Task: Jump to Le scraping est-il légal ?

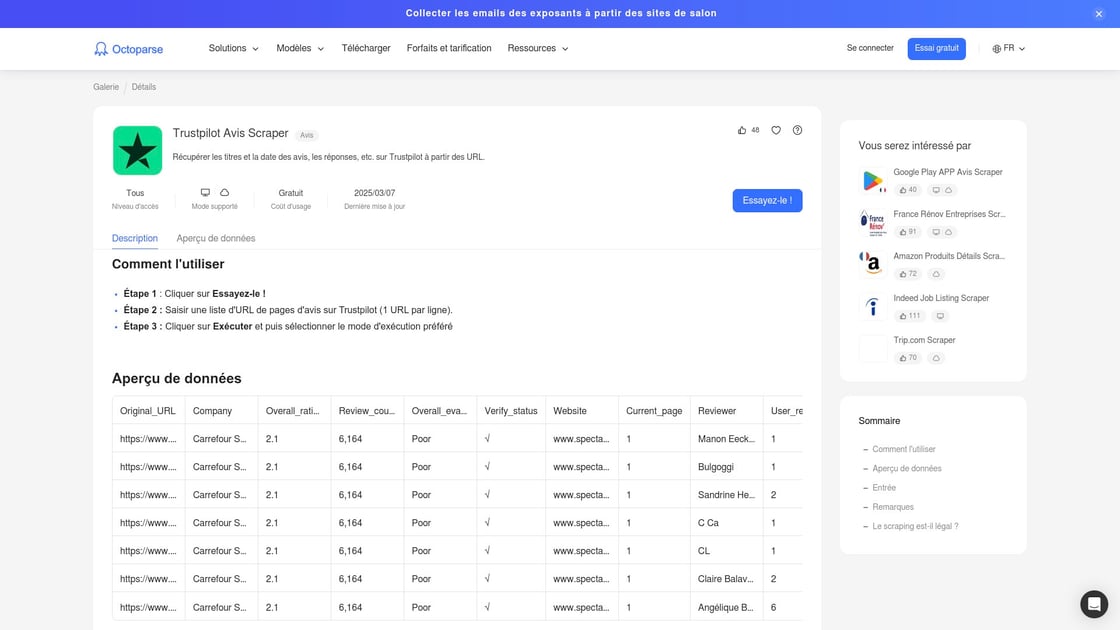Action: (x=915, y=526)
